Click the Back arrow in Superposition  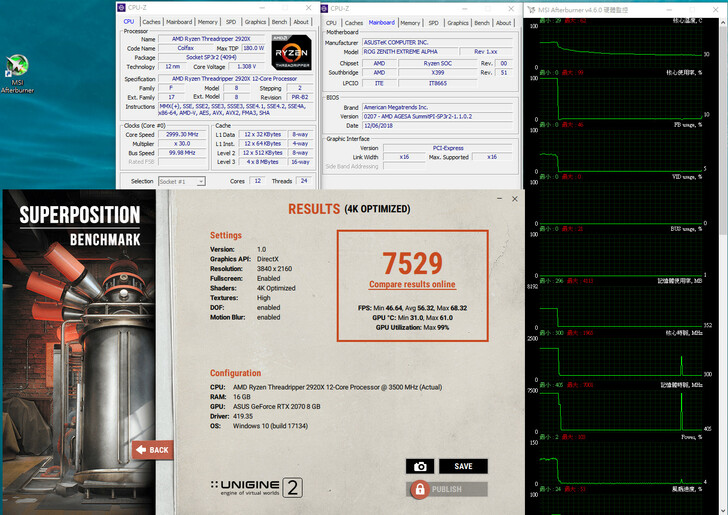point(152,450)
